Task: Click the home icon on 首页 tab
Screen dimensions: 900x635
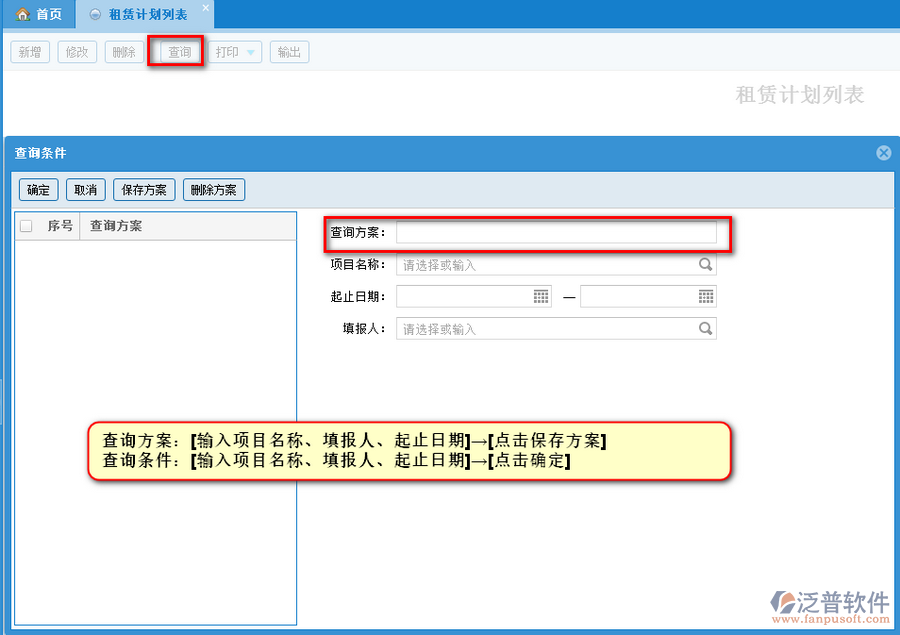Action: click(22, 14)
